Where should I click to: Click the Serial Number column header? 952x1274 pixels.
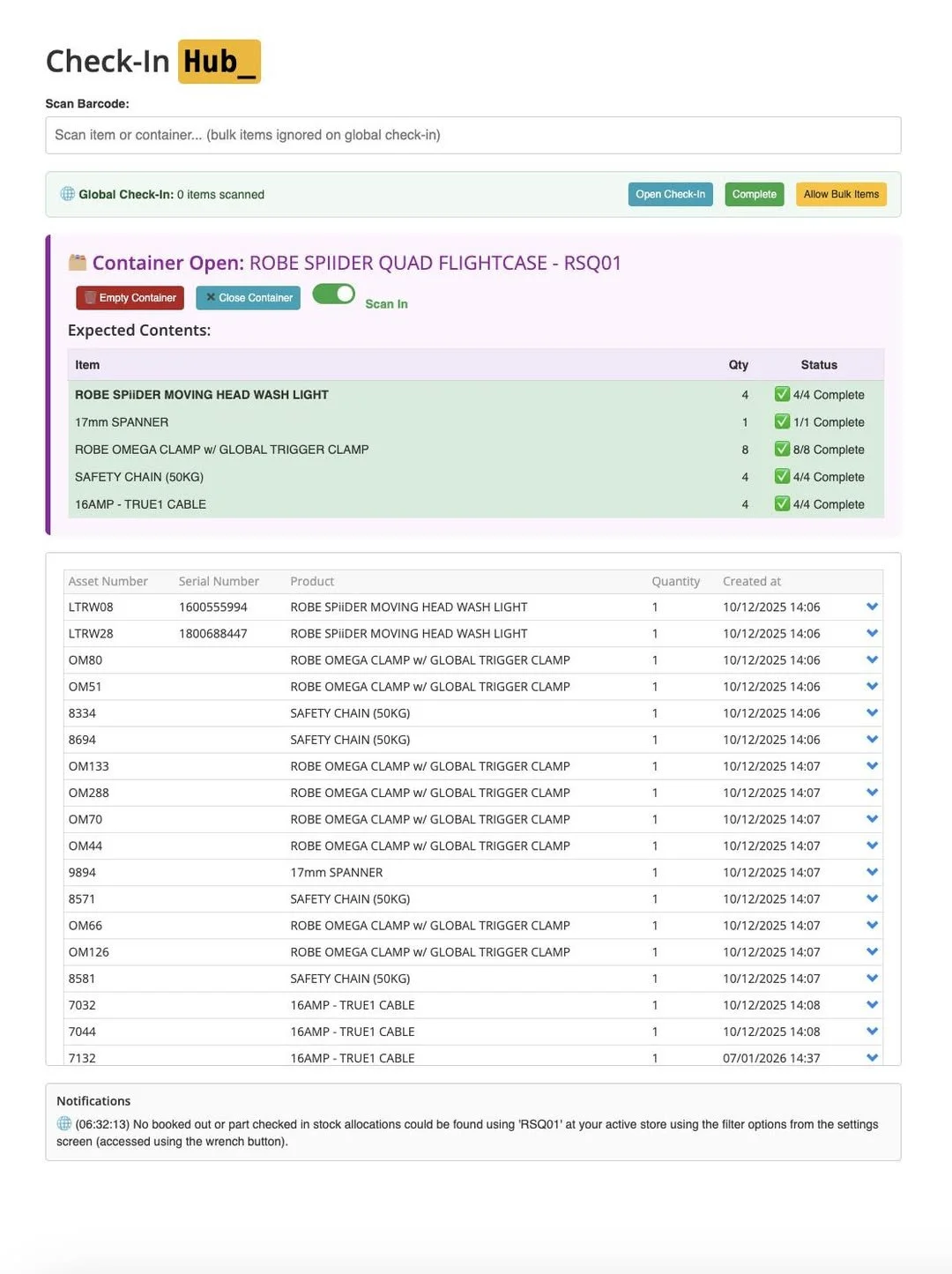[219, 581]
